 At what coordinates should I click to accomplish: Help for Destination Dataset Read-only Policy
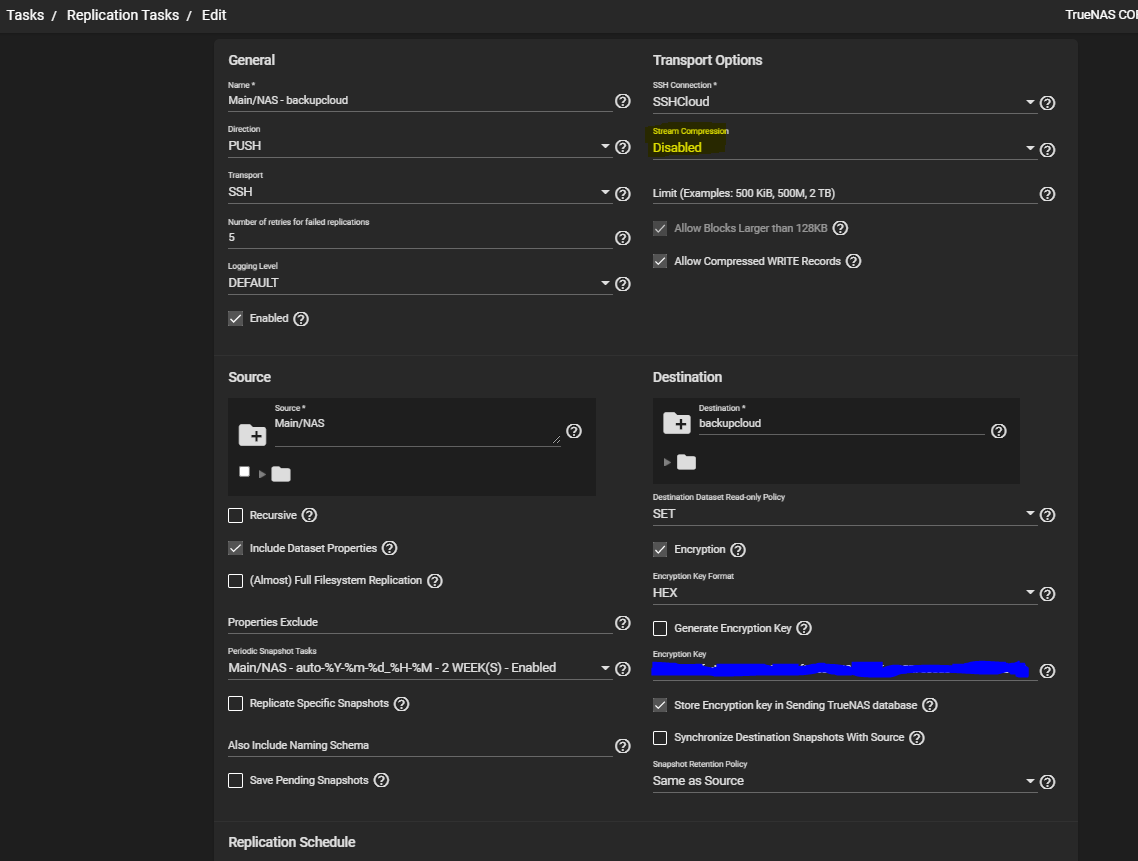pyautogui.click(x=1047, y=515)
